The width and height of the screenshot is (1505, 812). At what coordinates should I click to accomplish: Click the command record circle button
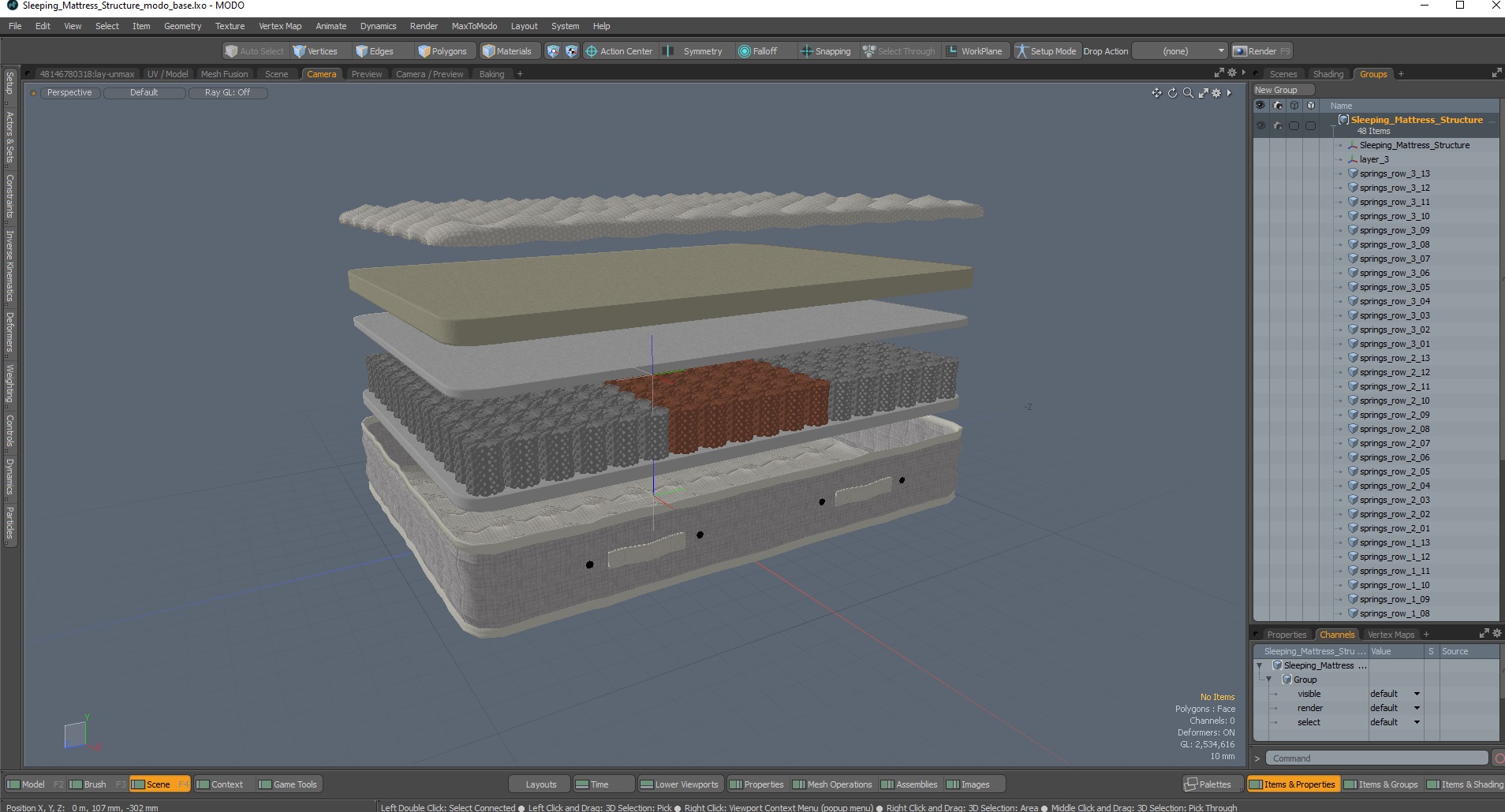pyautogui.click(x=1499, y=758)
